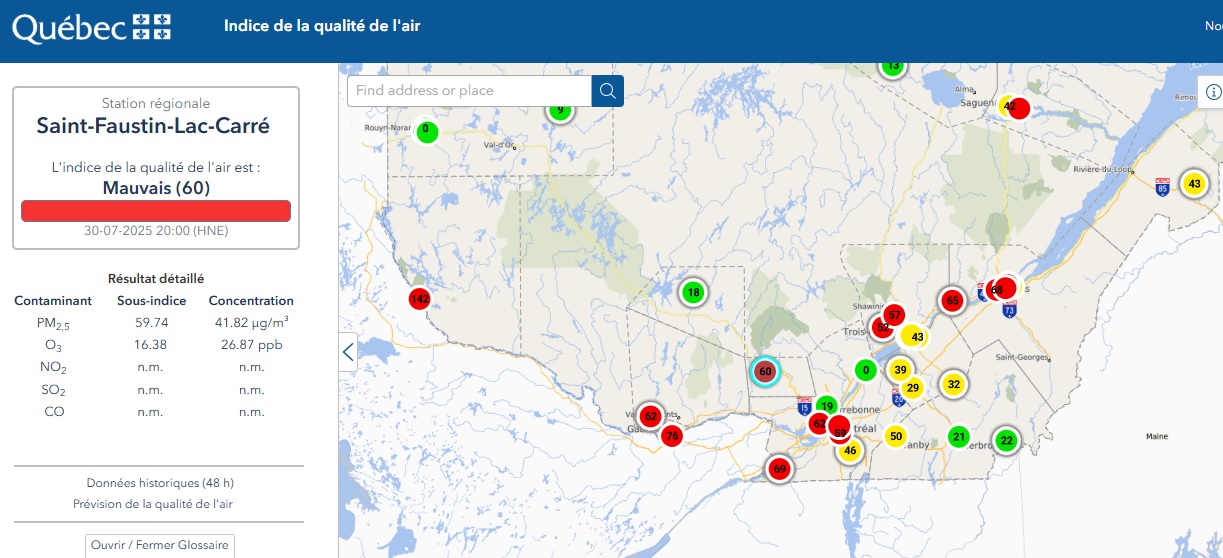Select the yellow 43 marker near Rivière-du-Loup
This screenshot has width=1223, height=558.
(x=1193, y=184)
